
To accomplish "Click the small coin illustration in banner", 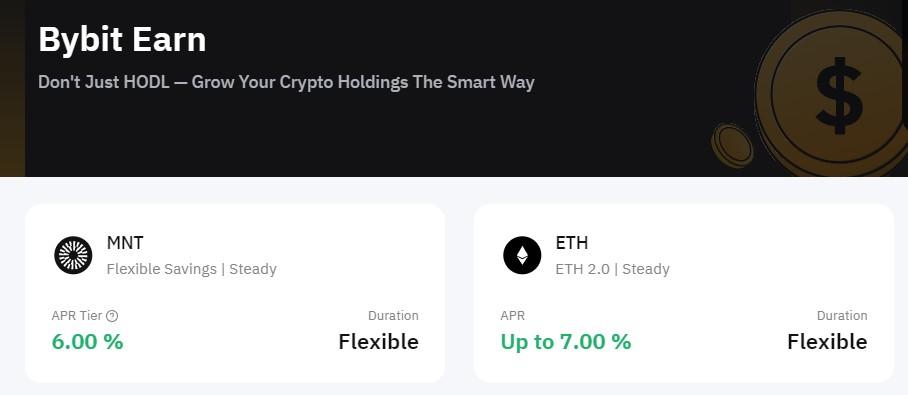I will click(733, 145).
